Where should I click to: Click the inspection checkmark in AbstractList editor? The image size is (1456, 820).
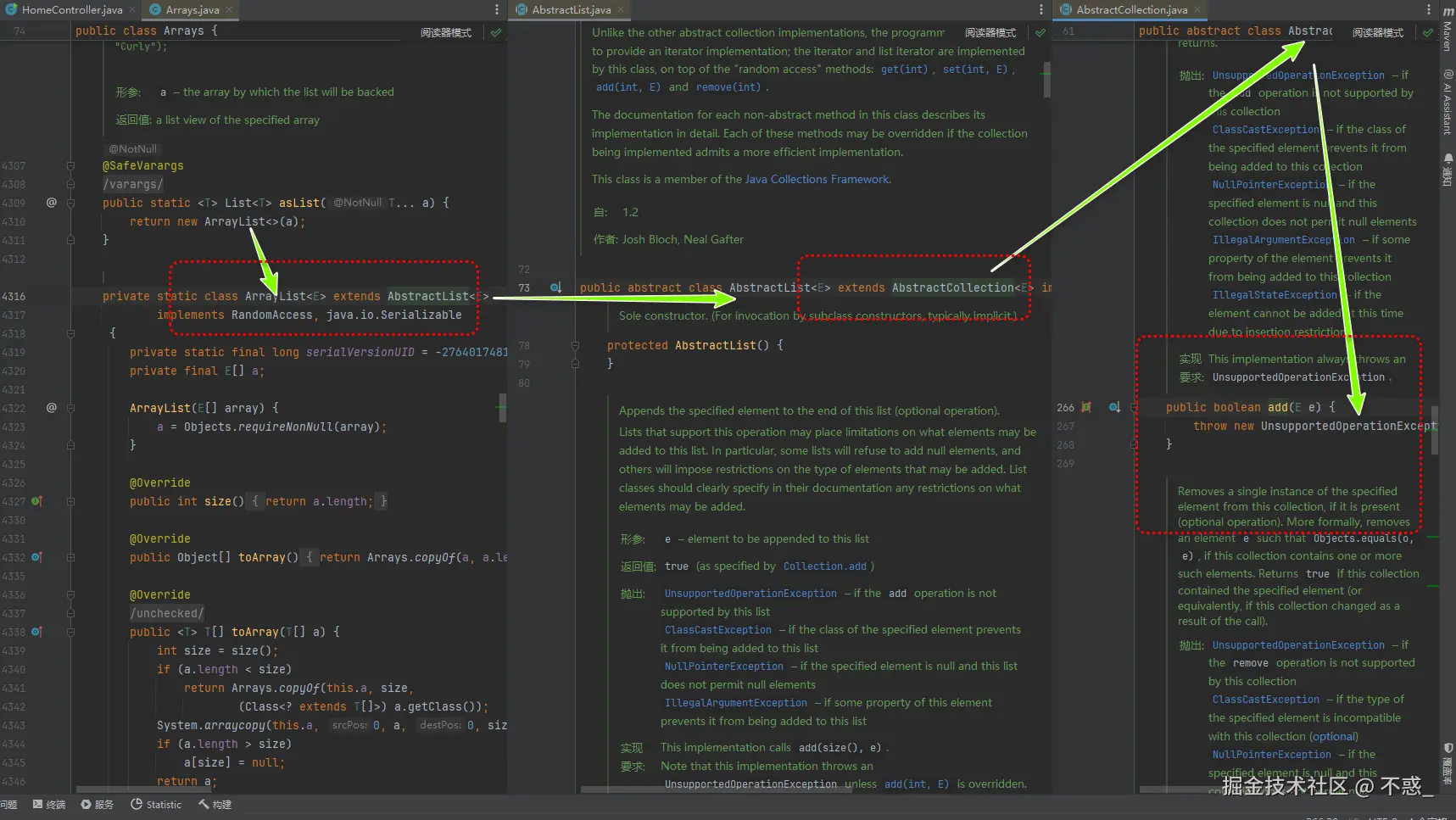pos(1040,32)
